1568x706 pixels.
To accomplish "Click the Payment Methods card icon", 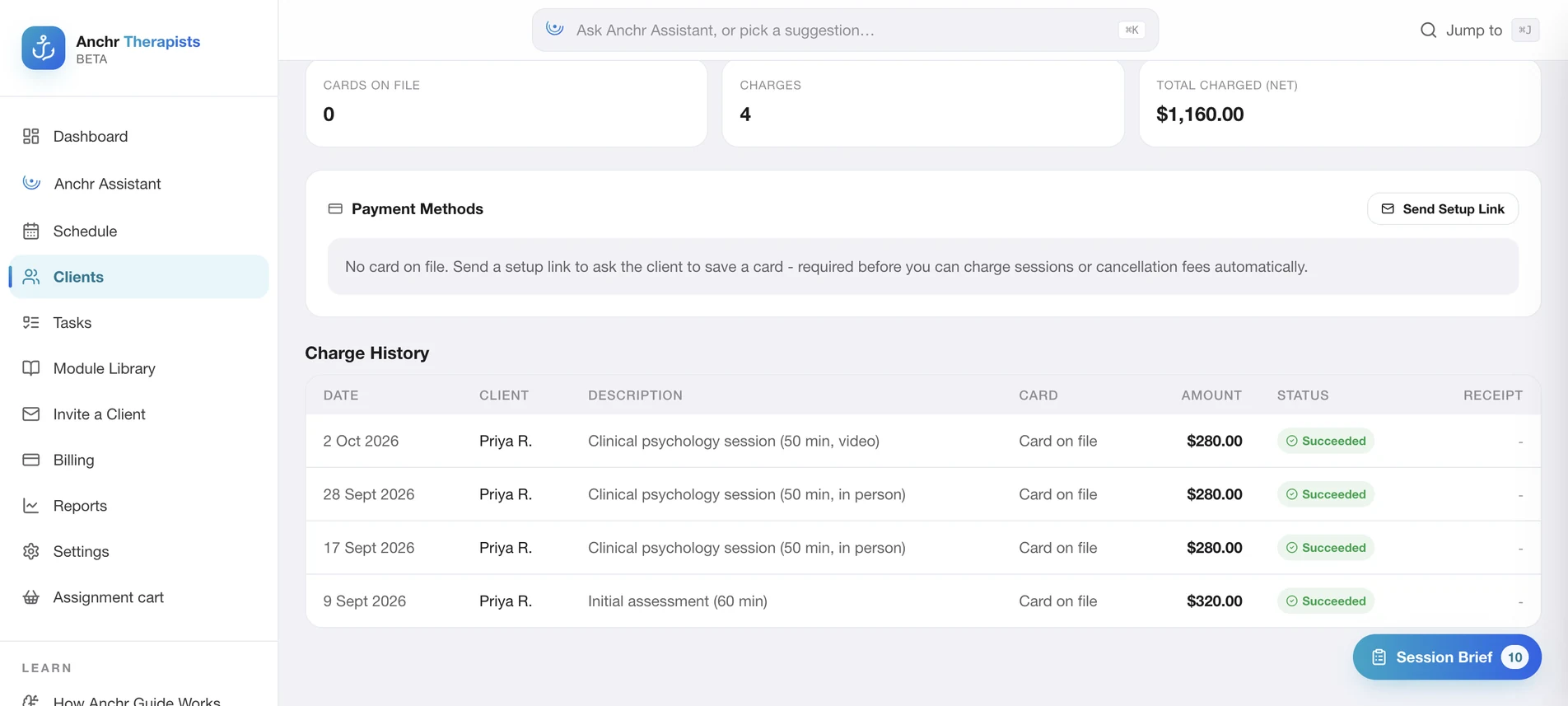I will [335, 208].
